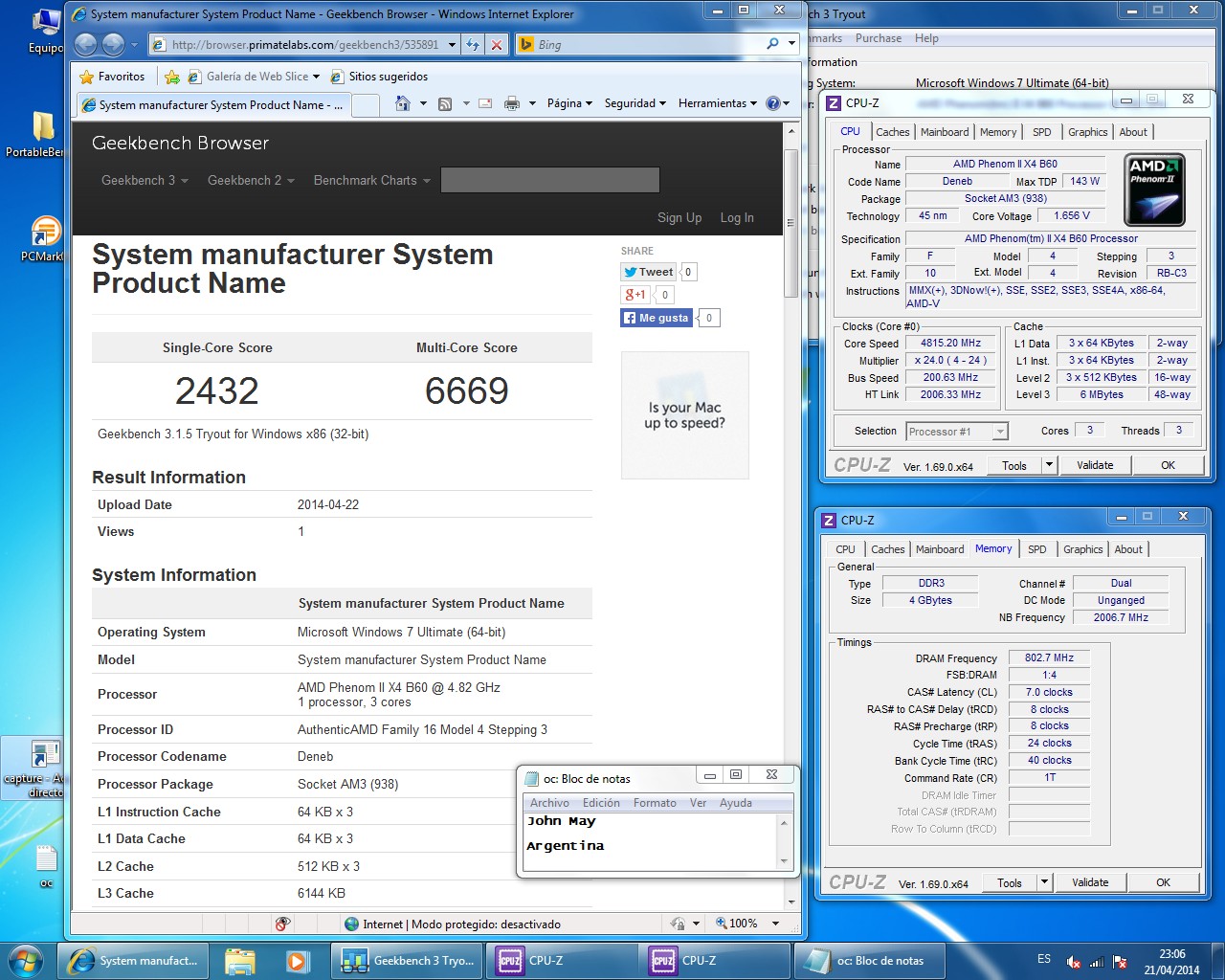This screenshot has width=1225, height=980.
Task: Print the page with printer icon
Action: (x=512, y=103)
